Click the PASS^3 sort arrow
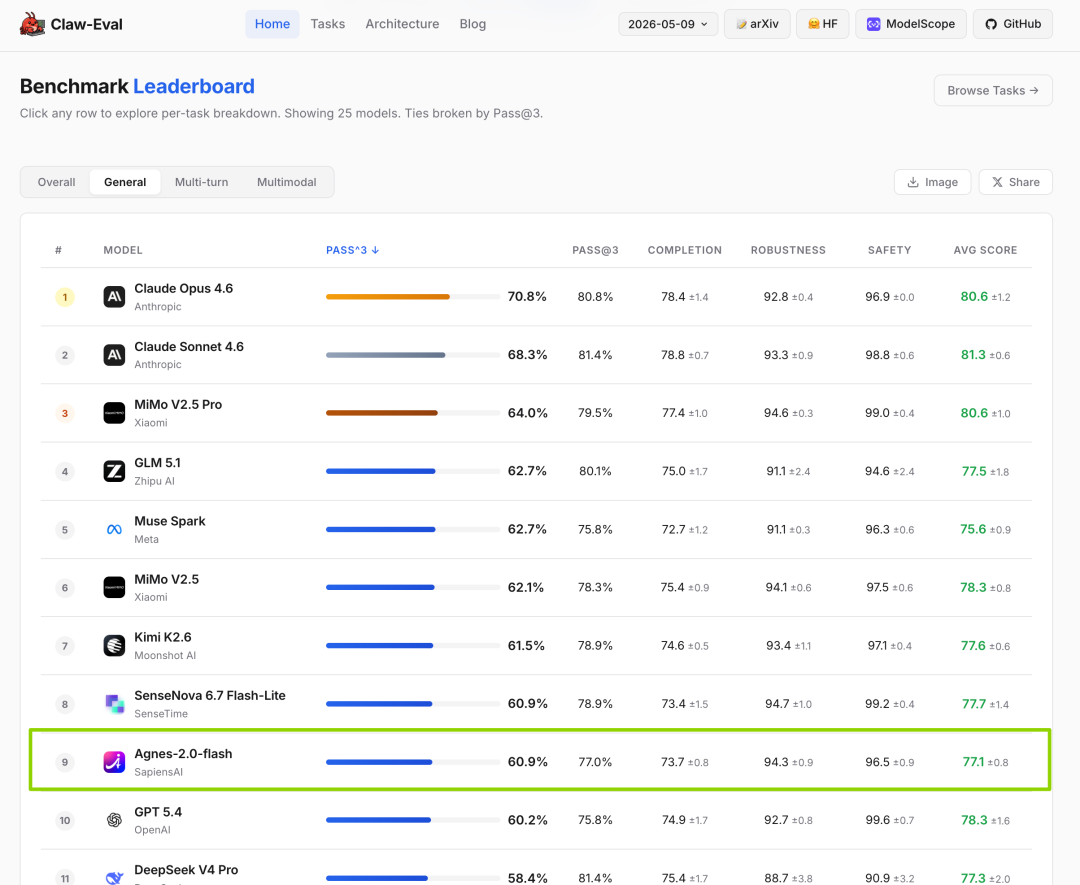The height and width of the screenshot is (885, 1080). 375,250
